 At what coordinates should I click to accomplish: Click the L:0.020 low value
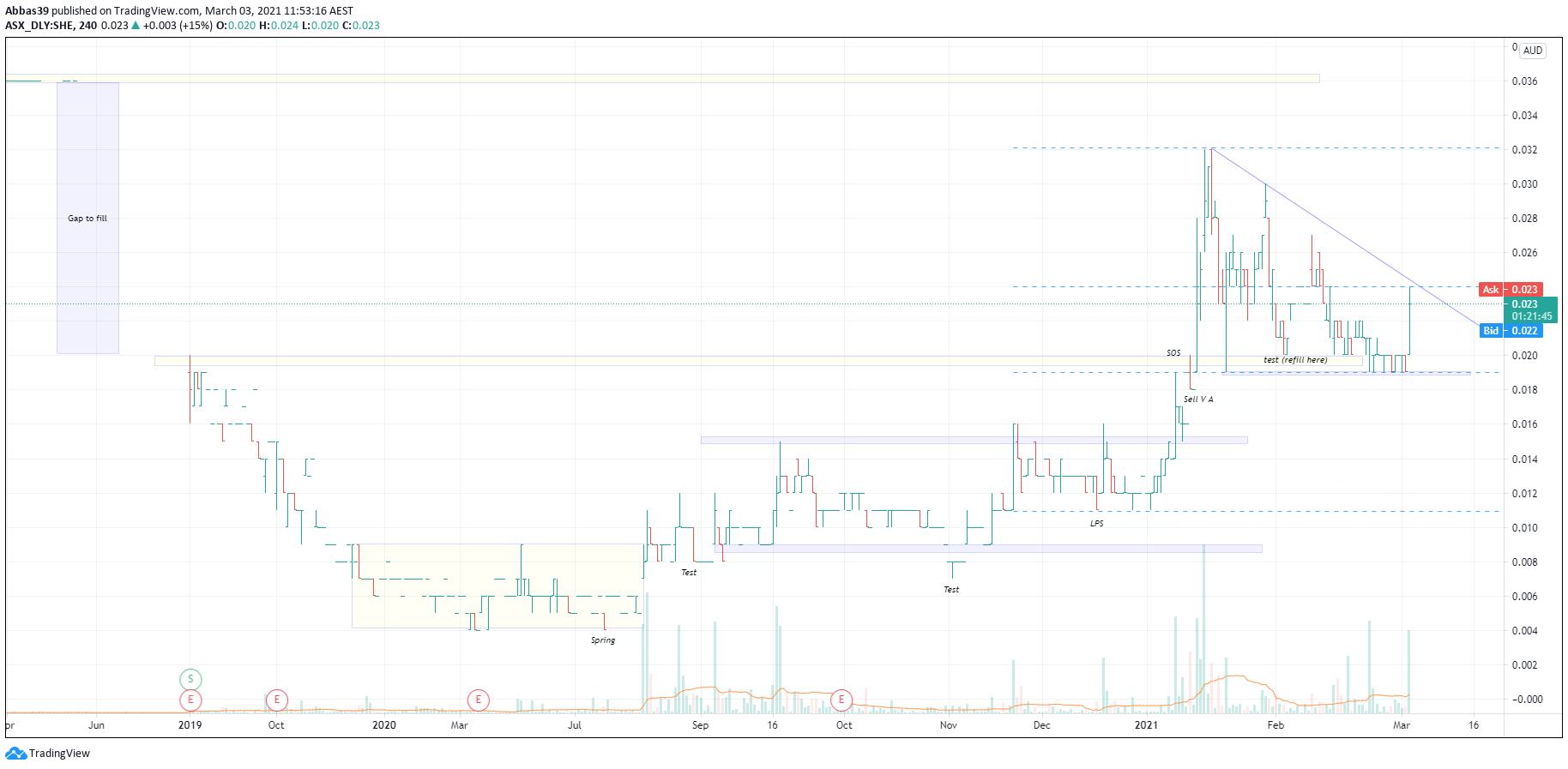321,26
